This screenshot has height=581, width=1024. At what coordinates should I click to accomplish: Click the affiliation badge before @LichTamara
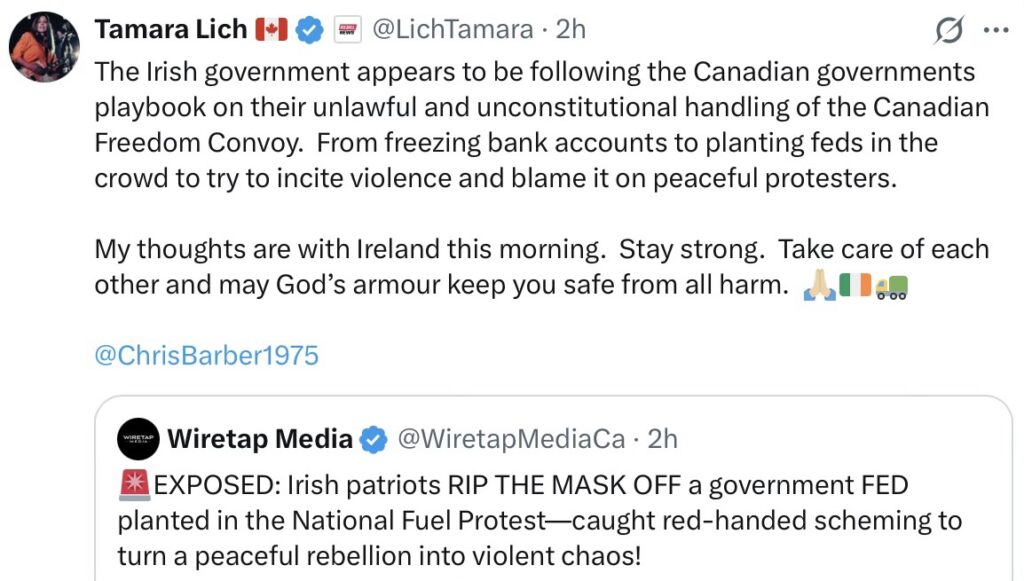[x=347, y=30]
